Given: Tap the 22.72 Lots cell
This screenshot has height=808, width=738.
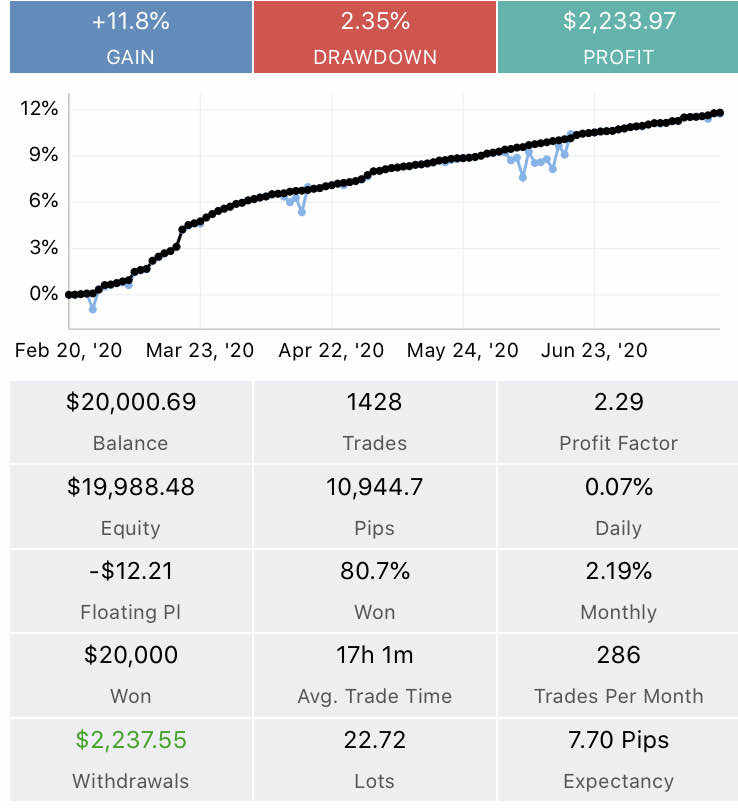Looking at the screenshot, I should point(375,760).
